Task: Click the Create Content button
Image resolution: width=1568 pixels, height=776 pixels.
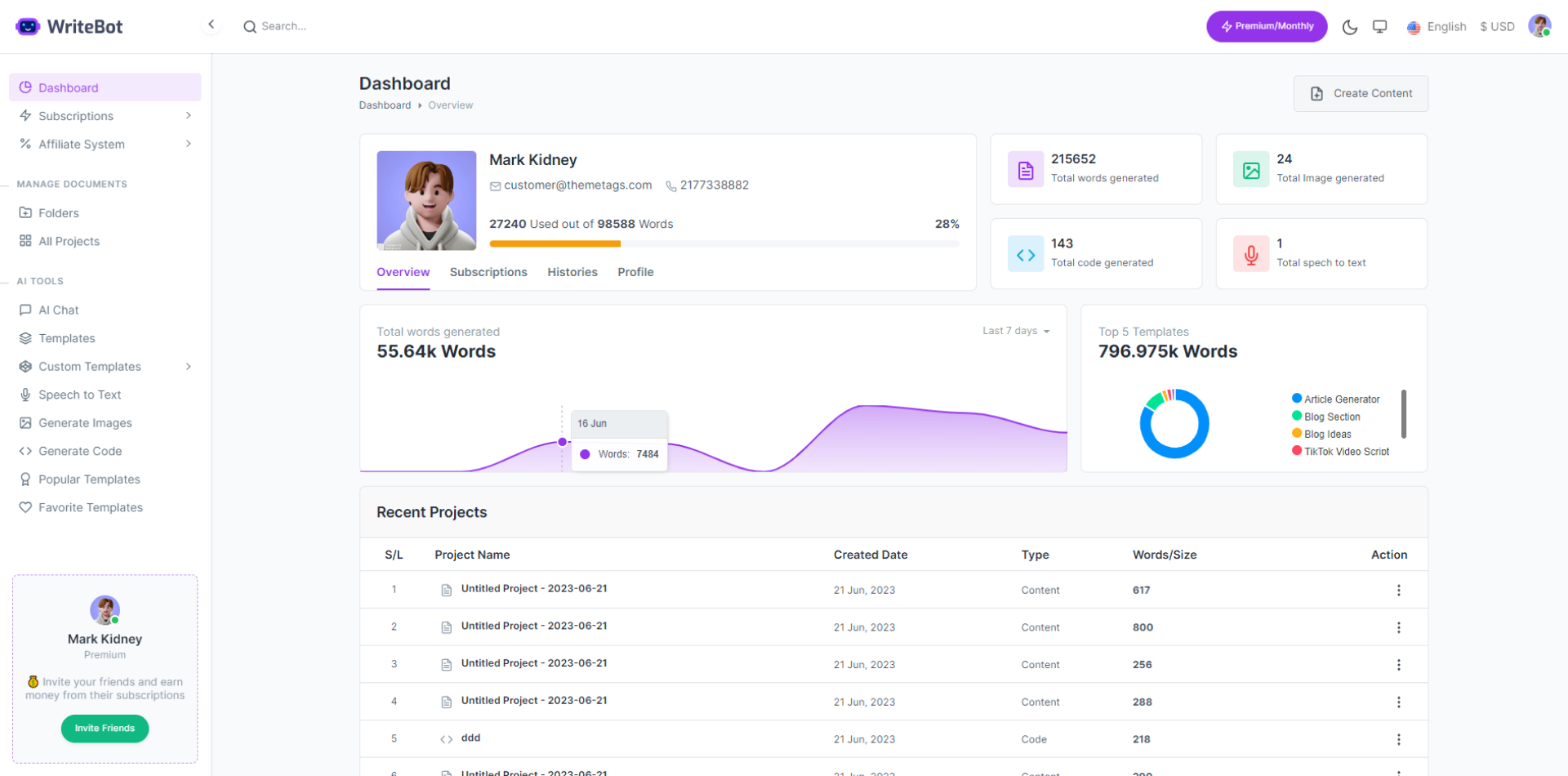Action: coord(1360,93)
